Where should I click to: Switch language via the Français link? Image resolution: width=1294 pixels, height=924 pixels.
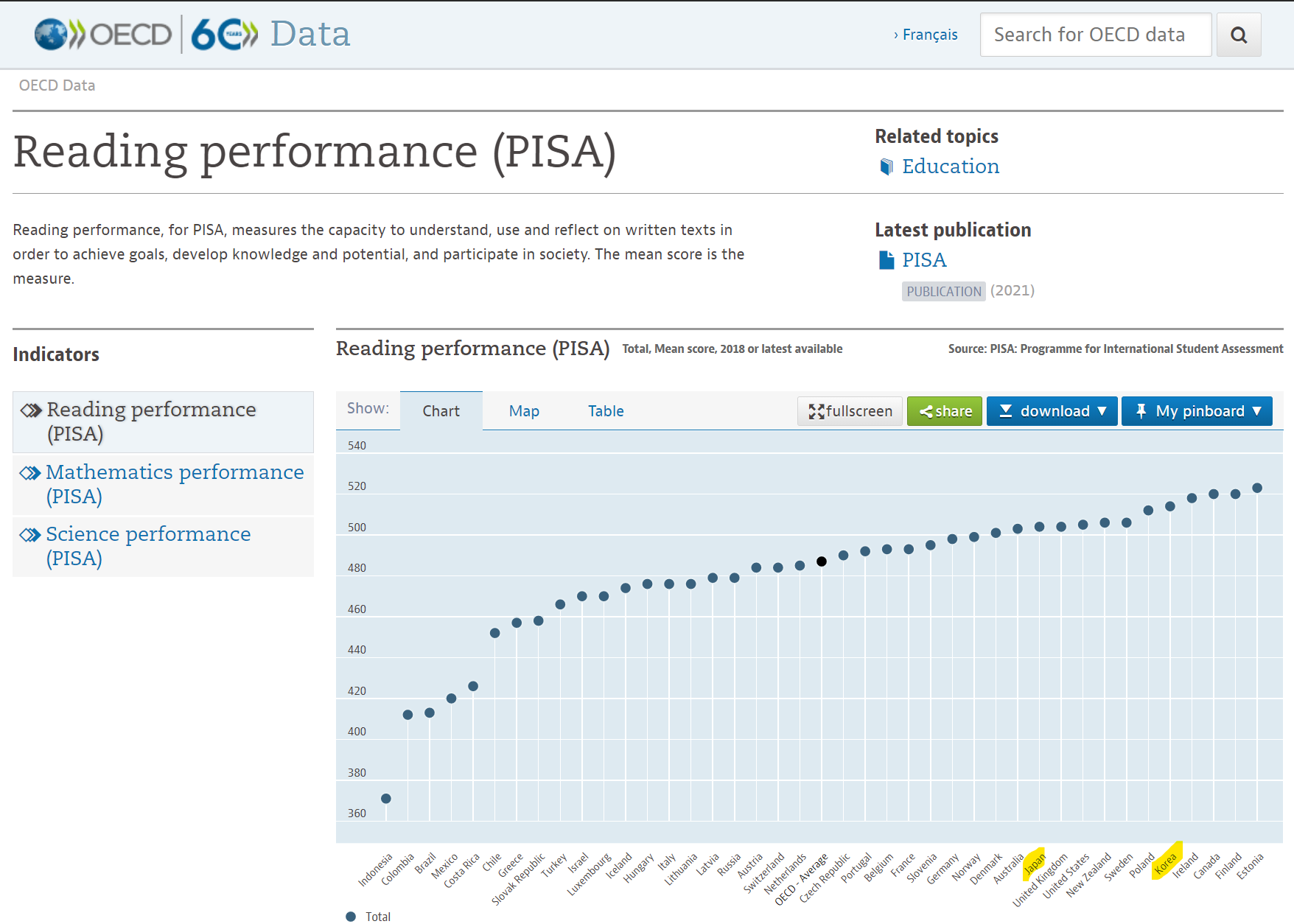[x=929, y=35]
